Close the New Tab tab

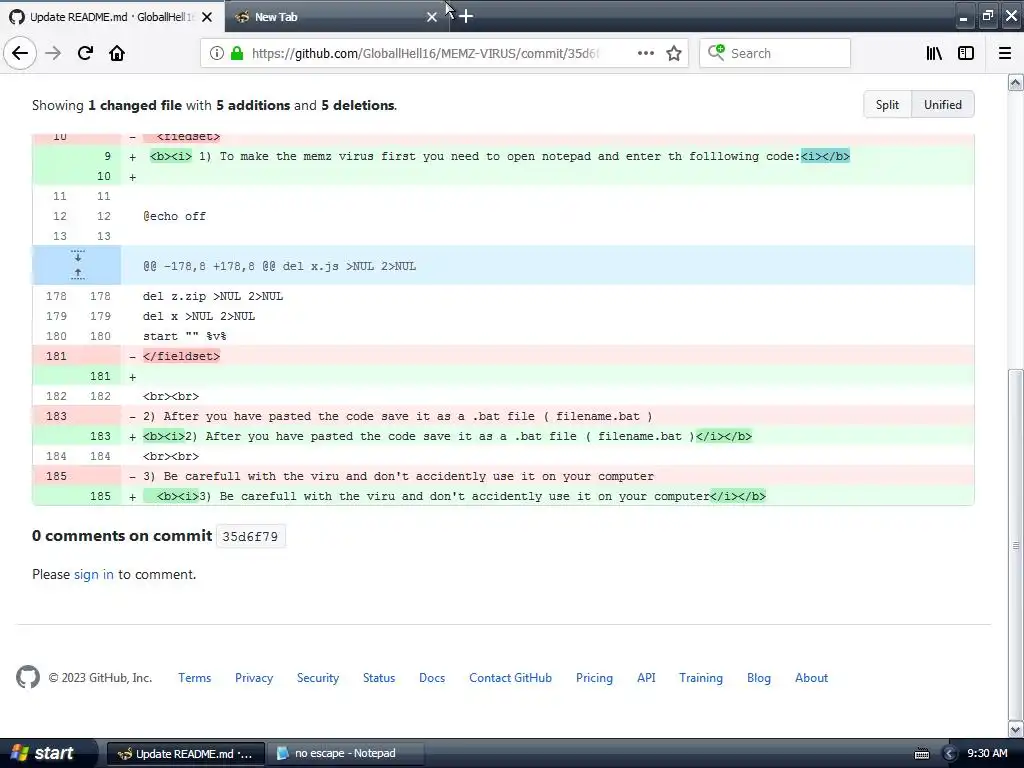click(432, 17)
